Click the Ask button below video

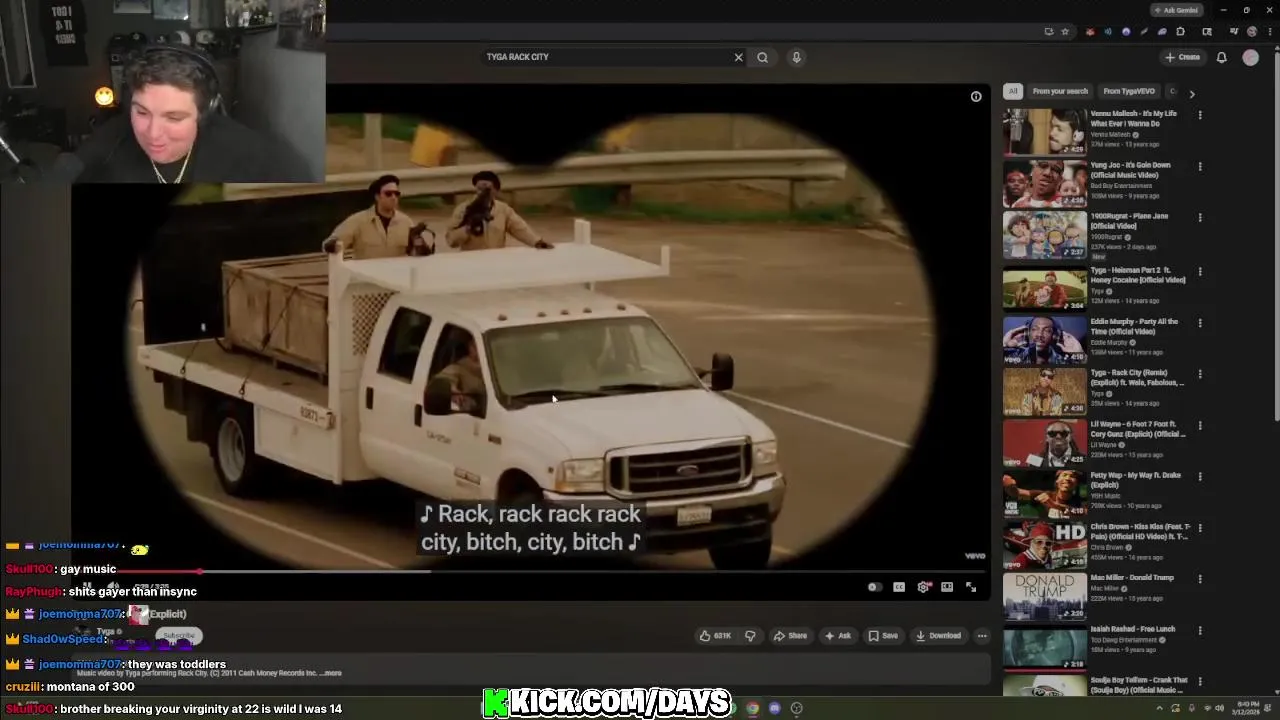click(838, 636)
